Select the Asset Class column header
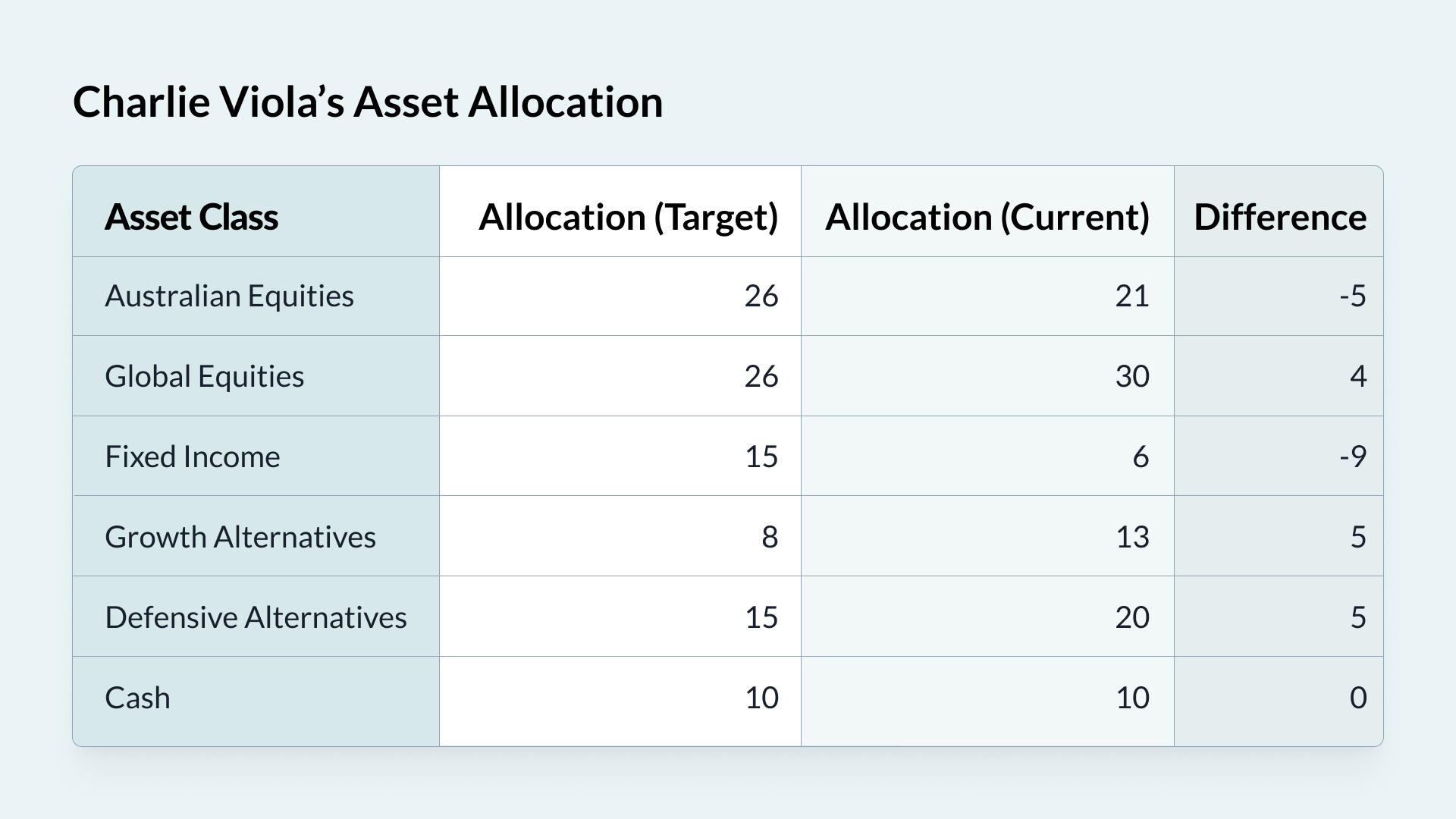Viewport: 1456px width, 819px height. point(191,217)
